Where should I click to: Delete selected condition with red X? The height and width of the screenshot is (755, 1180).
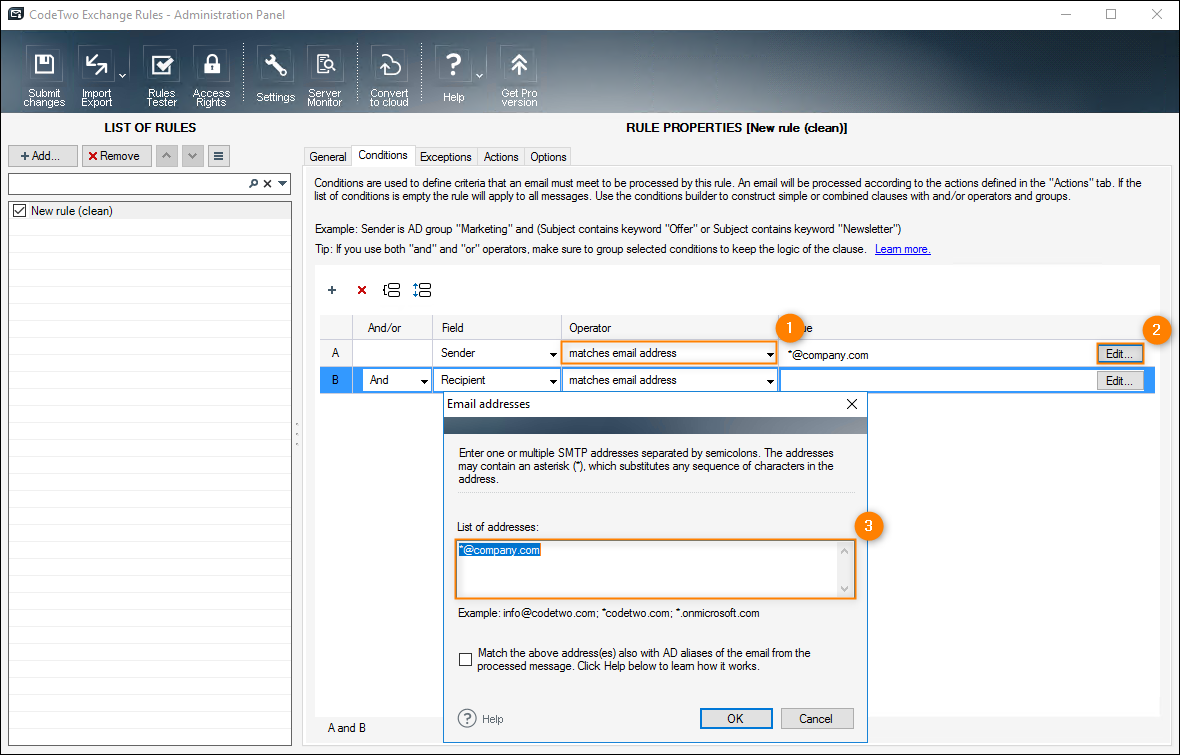pyautogui.click(x=362, y=290)
